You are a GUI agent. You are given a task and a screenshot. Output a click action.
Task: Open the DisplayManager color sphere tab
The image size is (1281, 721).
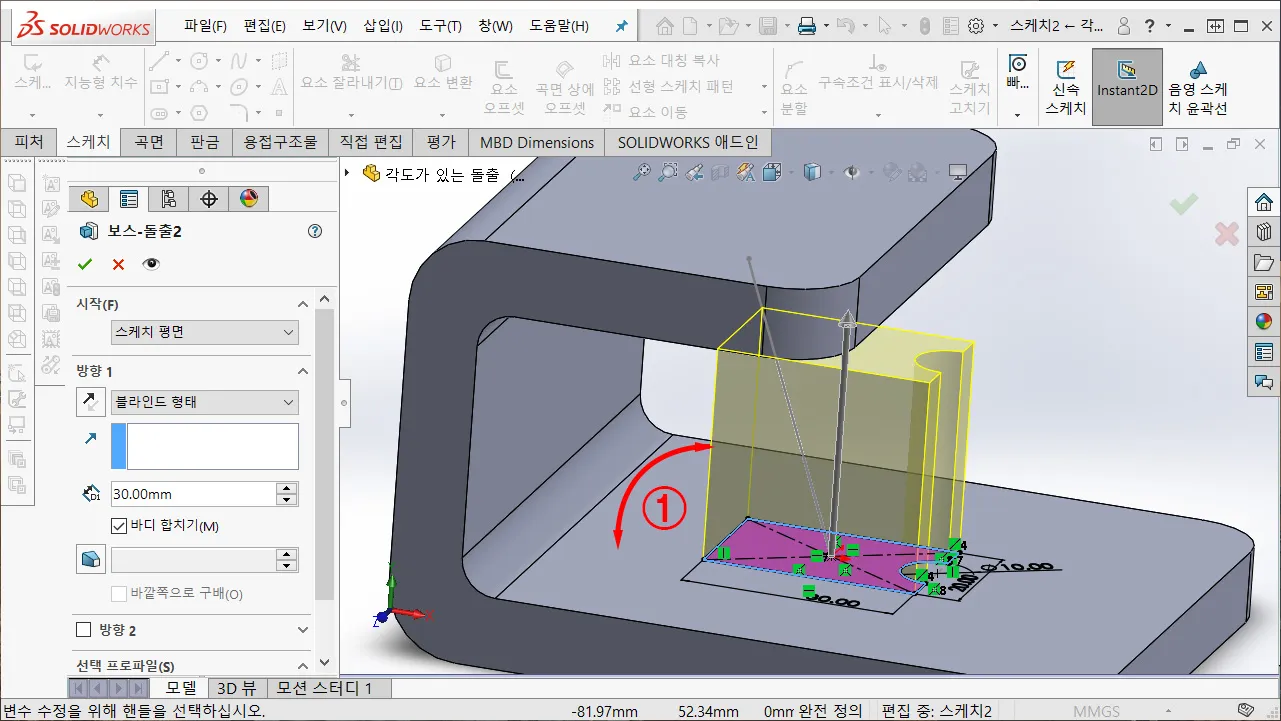[x=249, y=198]
